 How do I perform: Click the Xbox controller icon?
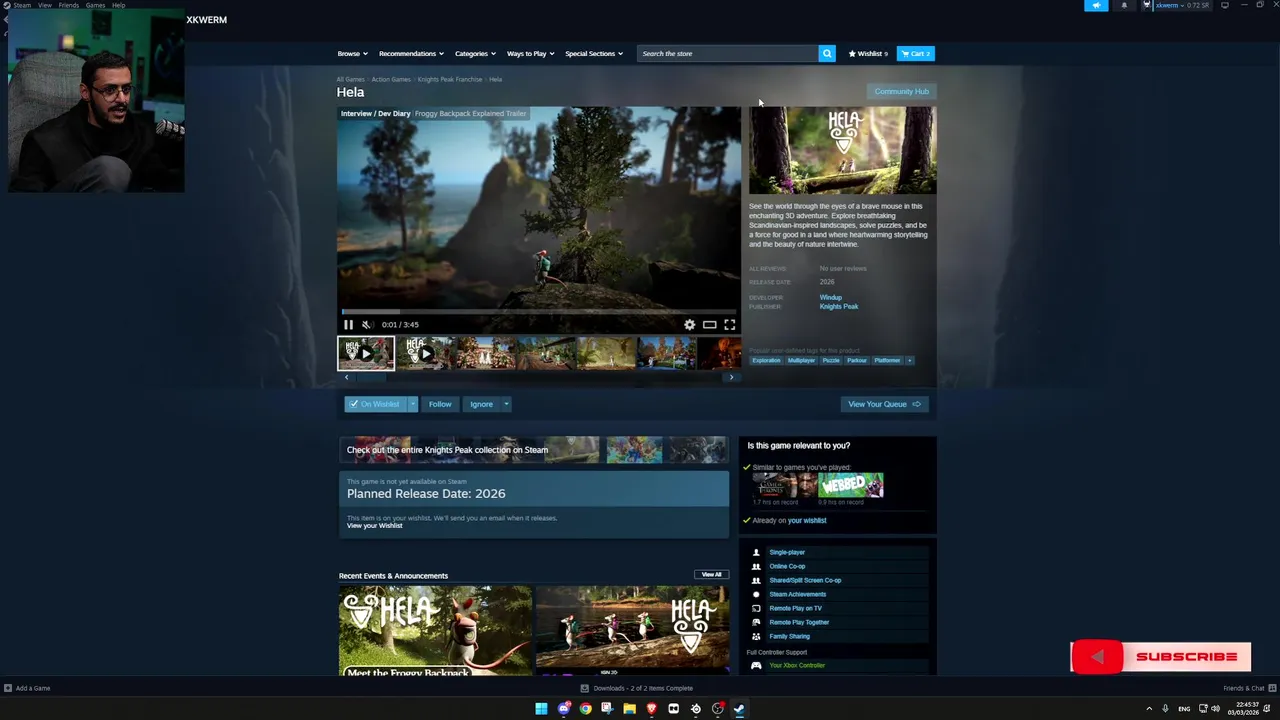[x=756, y=665]
